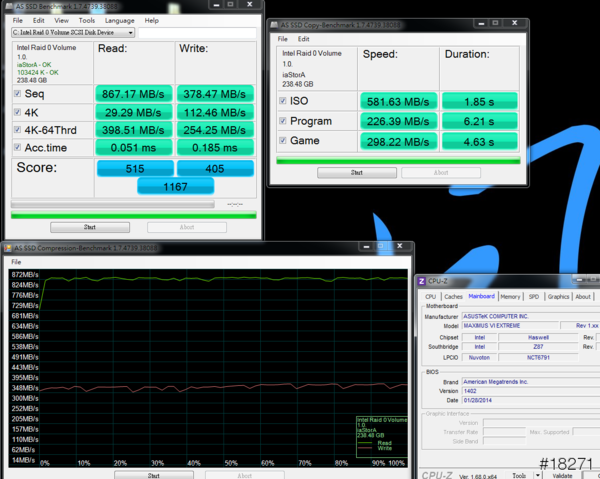Close the main AS SSD Benchmark window
This screenshot has height=479, width=600.
coord(250,6)
